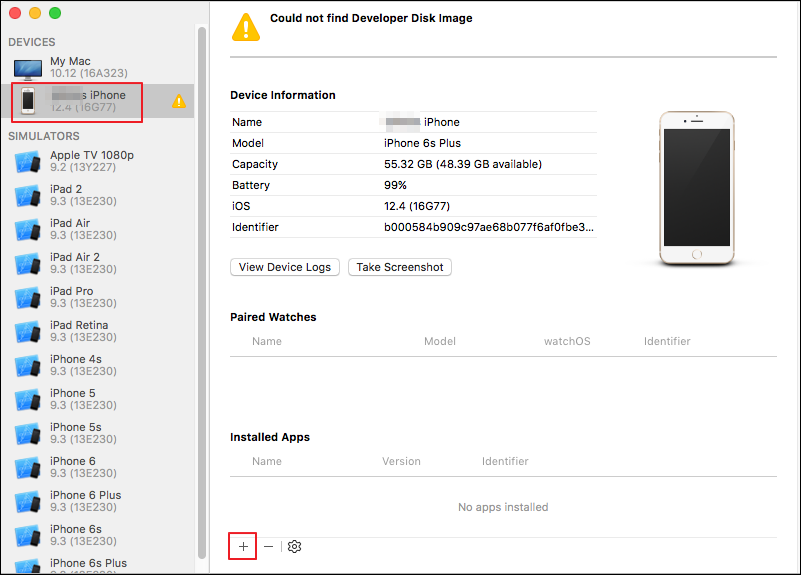The height and width of the screenshot is (575, 801).
Task: Click the connected iPhone device icon in sidebar
Action: click(28, 101)
